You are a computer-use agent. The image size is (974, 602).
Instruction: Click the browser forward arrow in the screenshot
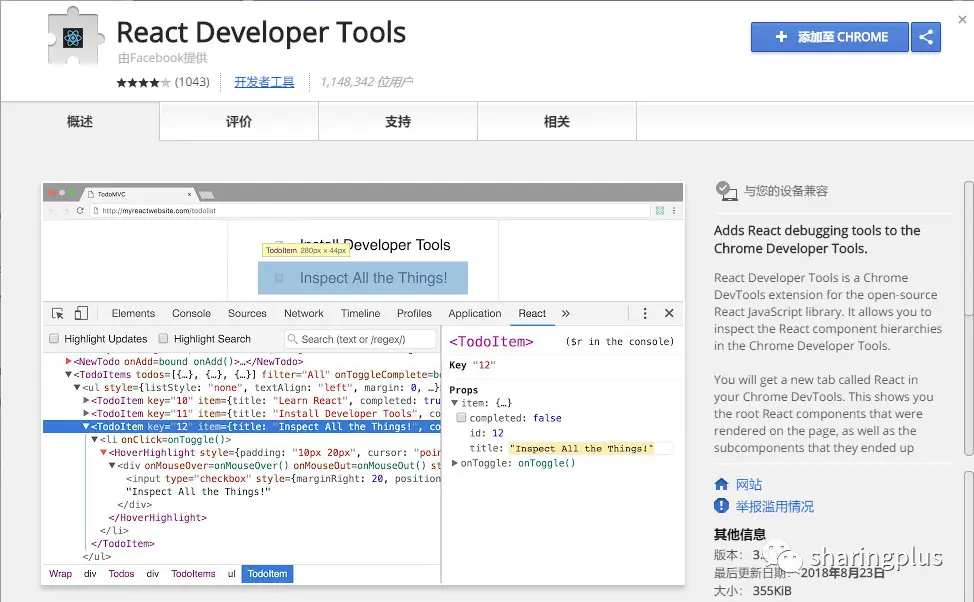coord(65,211)
